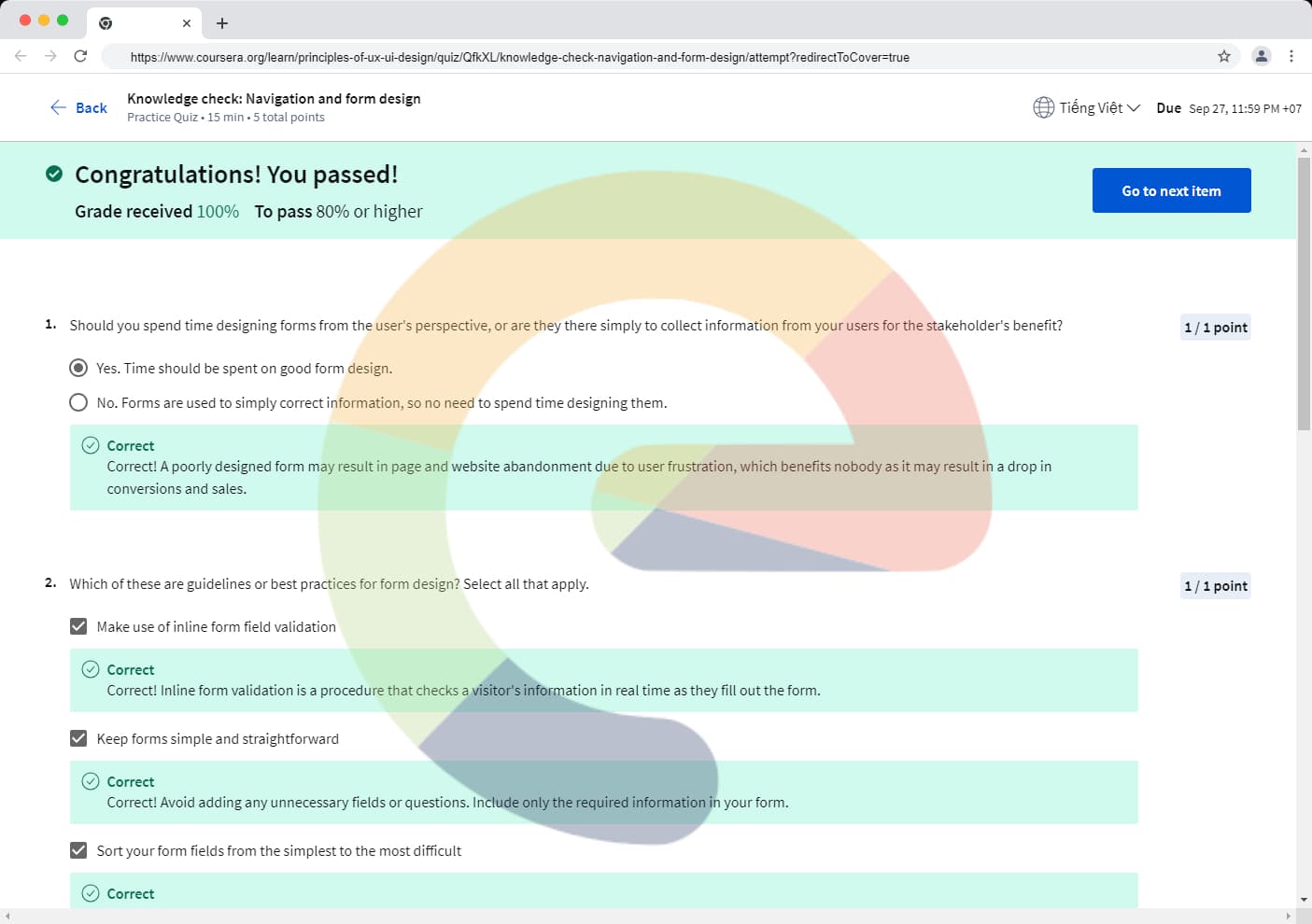Click the scrollbar down arrow
This screenshot has width=1312, height=924.
(1304, 900)
